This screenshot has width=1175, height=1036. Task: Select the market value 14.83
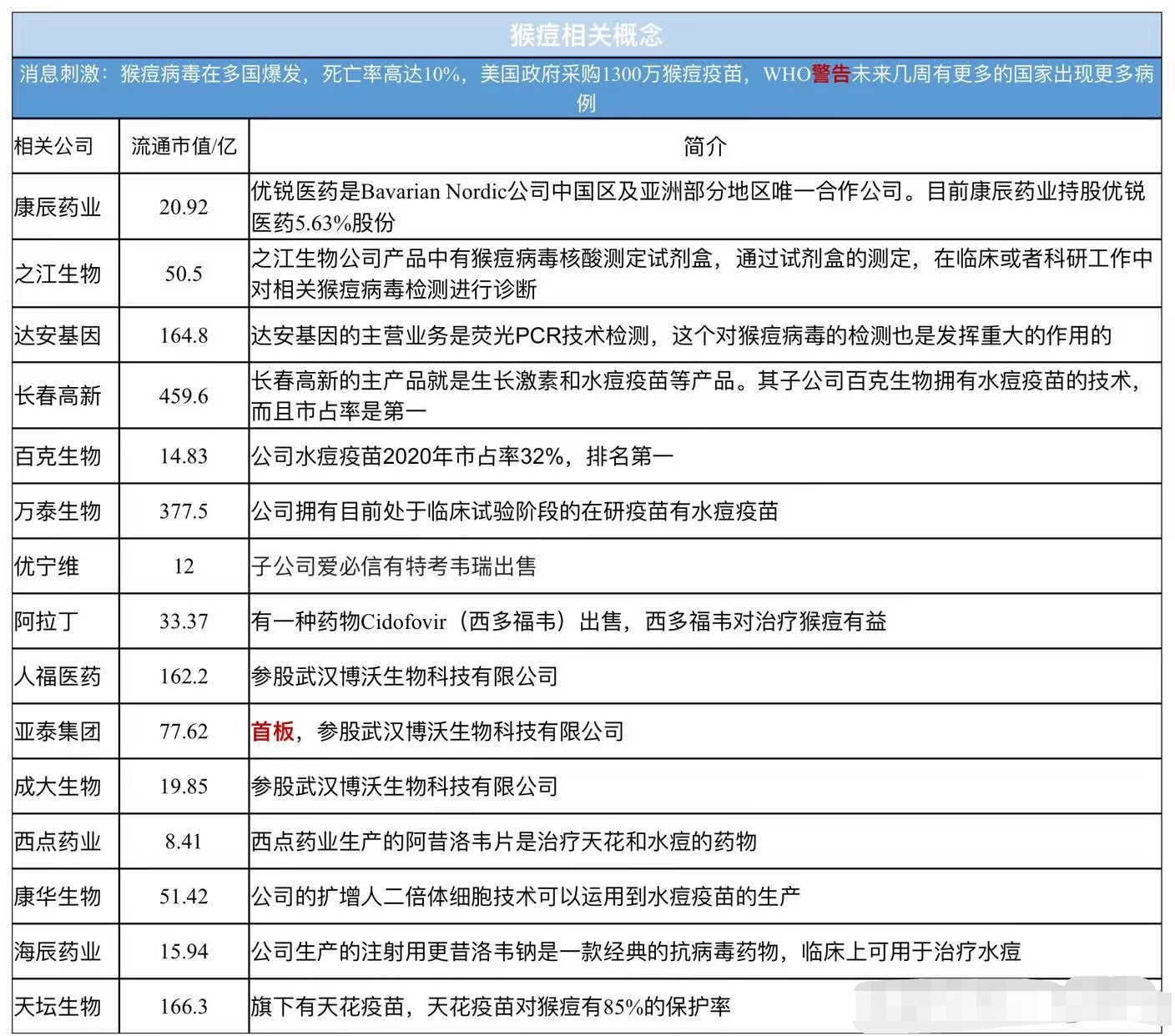click(184, 456)
